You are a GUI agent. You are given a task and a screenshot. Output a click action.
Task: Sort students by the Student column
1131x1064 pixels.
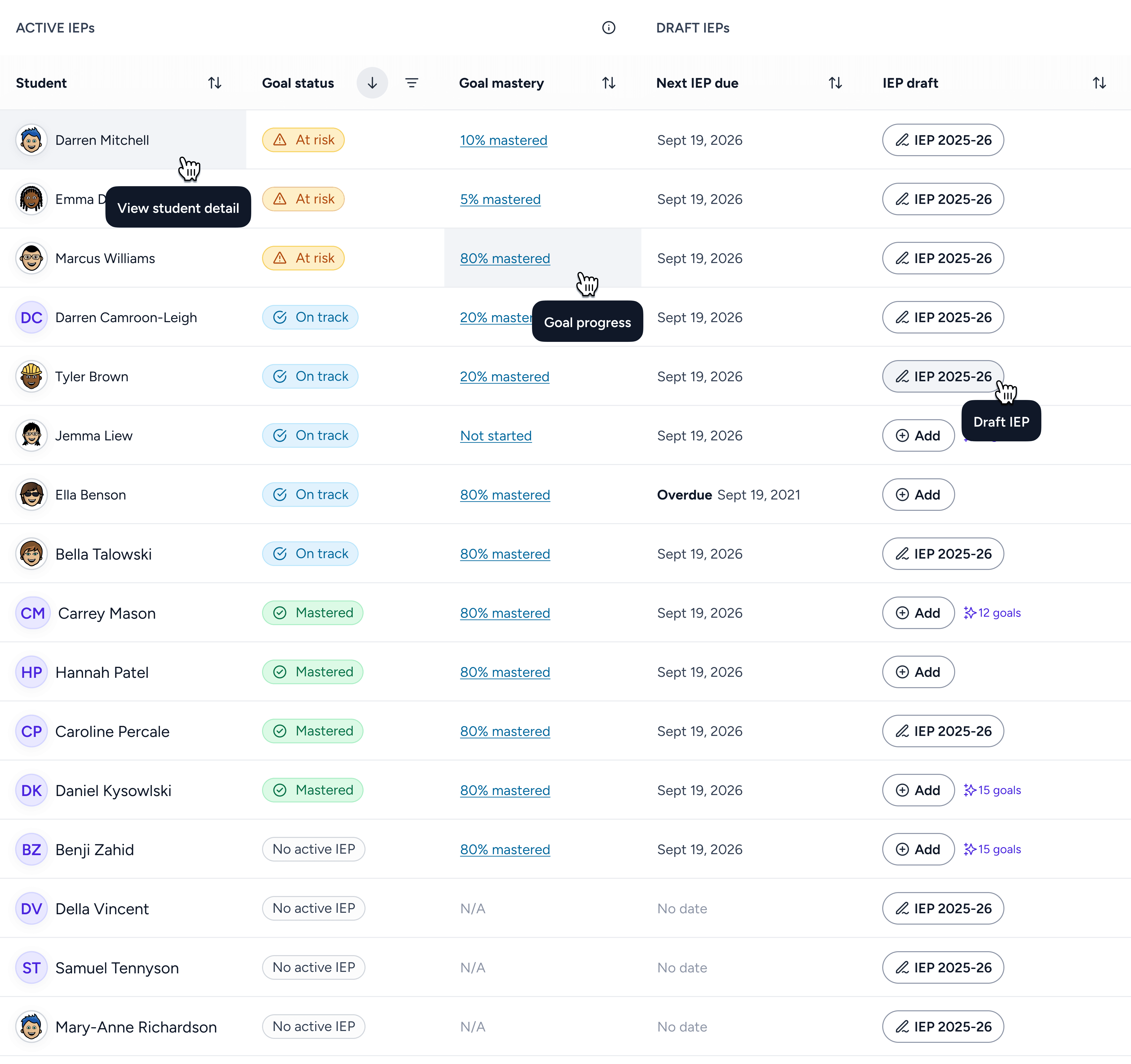[215, 83]
